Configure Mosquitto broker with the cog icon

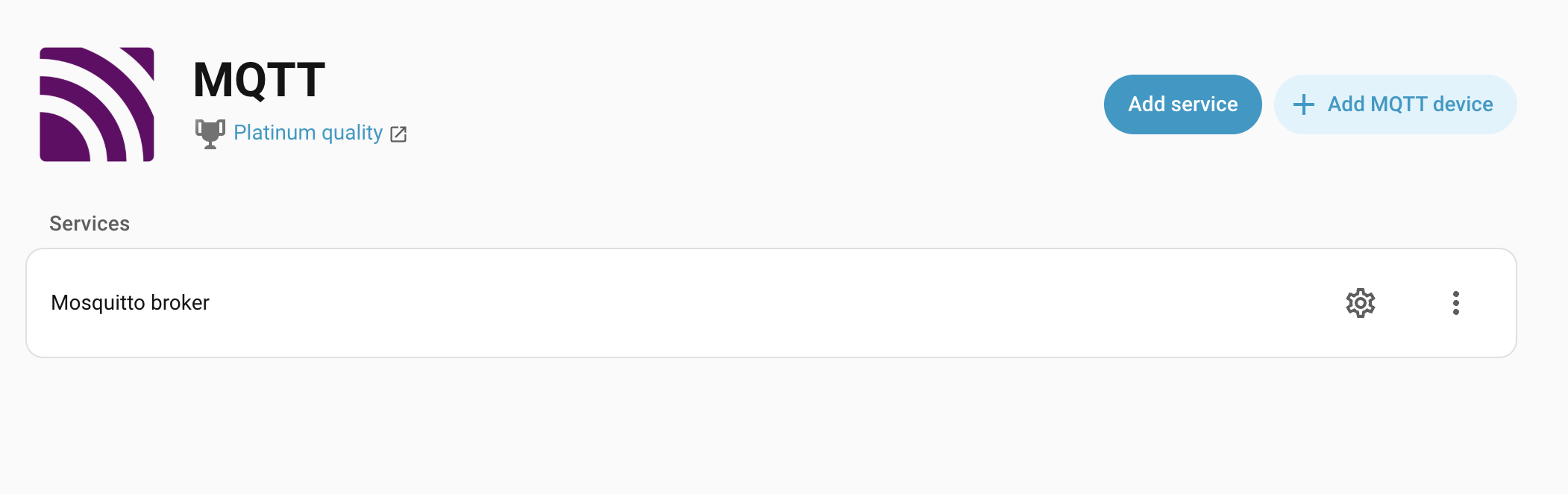coord(1360,303)
